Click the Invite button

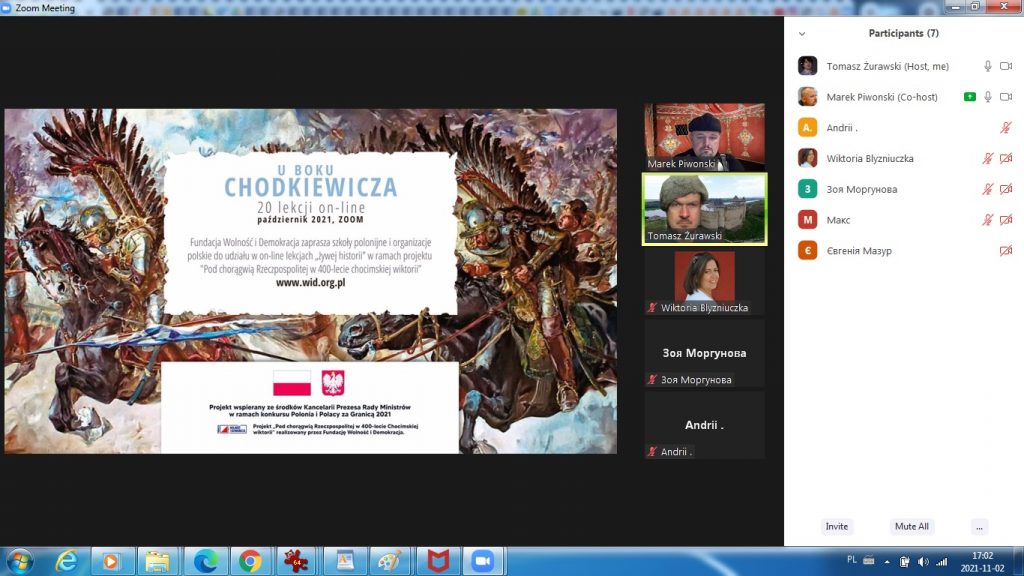[x=837, y=526]
